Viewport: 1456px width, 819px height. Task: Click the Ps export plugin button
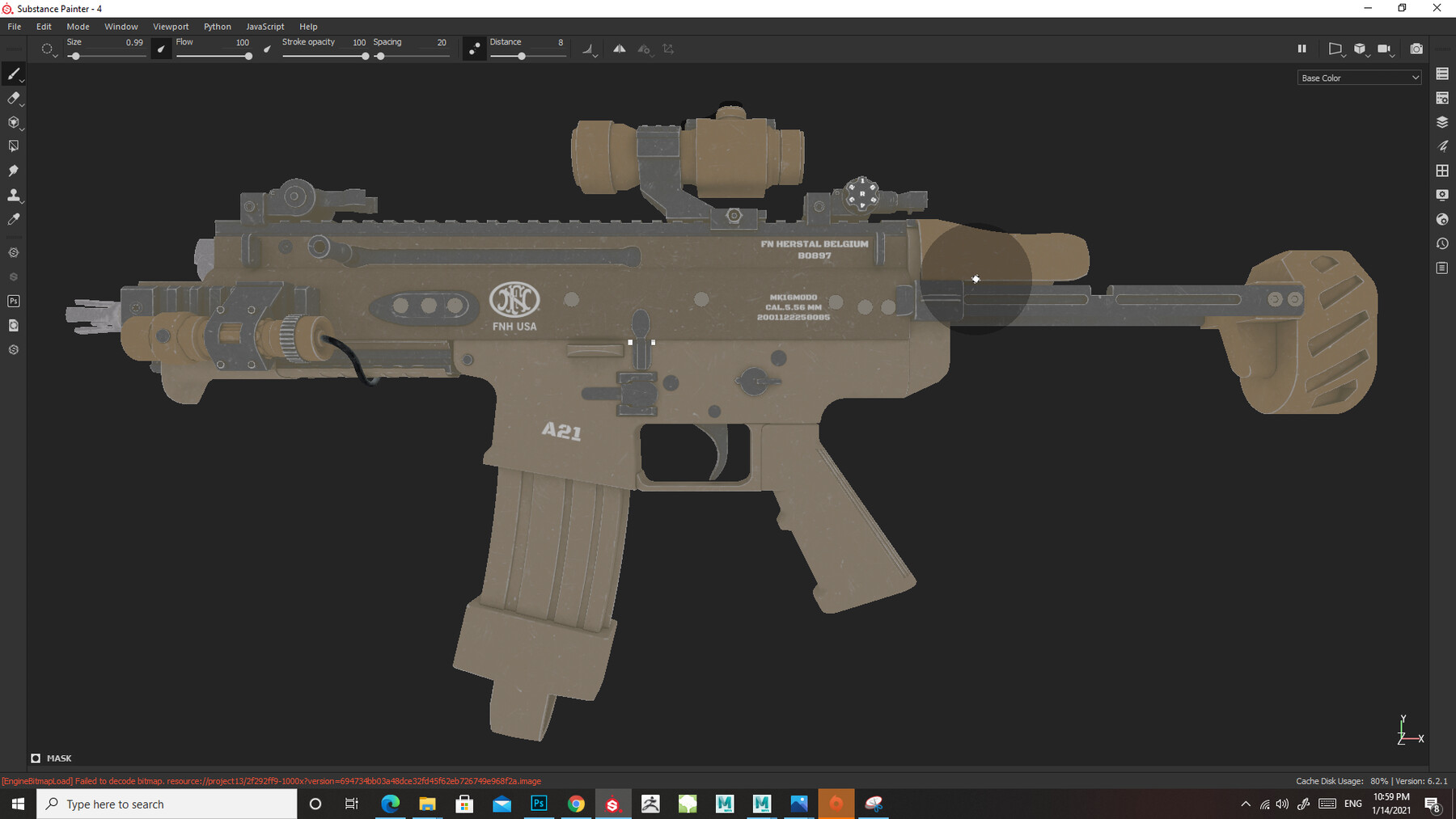click(x=13, y=301)
